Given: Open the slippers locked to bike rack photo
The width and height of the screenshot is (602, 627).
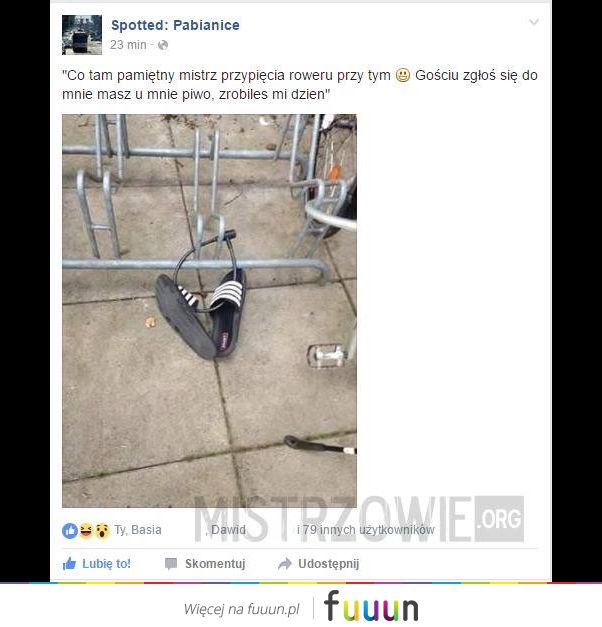Looking at the screenshot, I should tap(209, 311).
